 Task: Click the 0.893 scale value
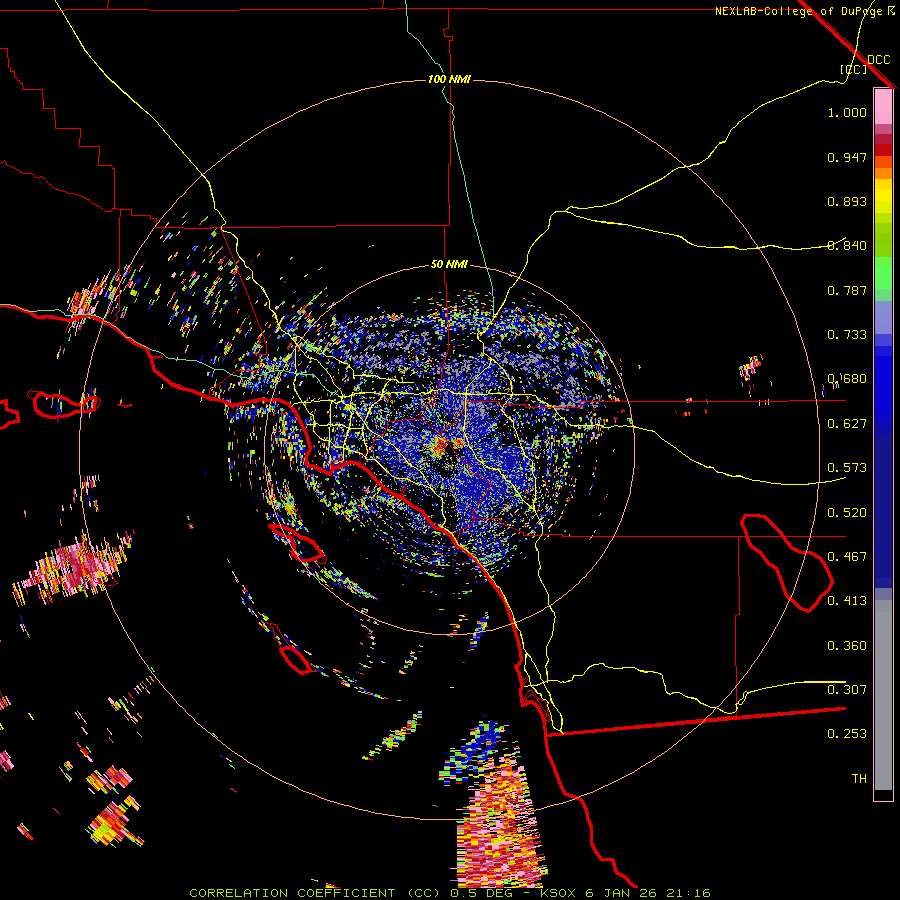[847, 201]
